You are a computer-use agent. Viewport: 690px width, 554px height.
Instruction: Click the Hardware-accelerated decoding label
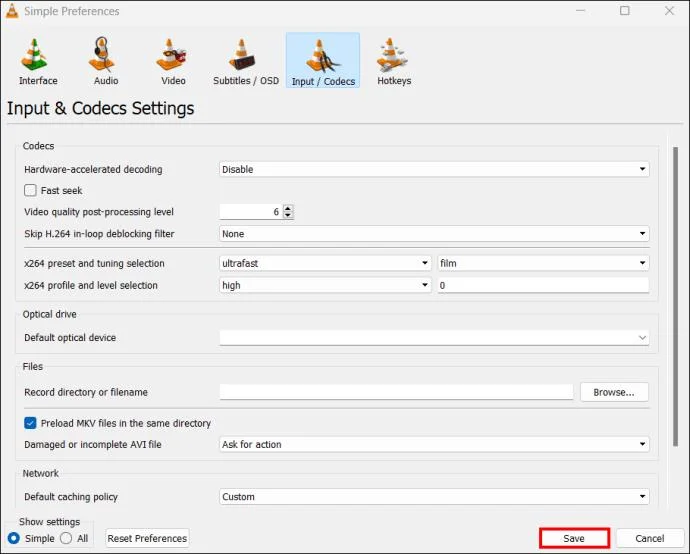point(93,169)
